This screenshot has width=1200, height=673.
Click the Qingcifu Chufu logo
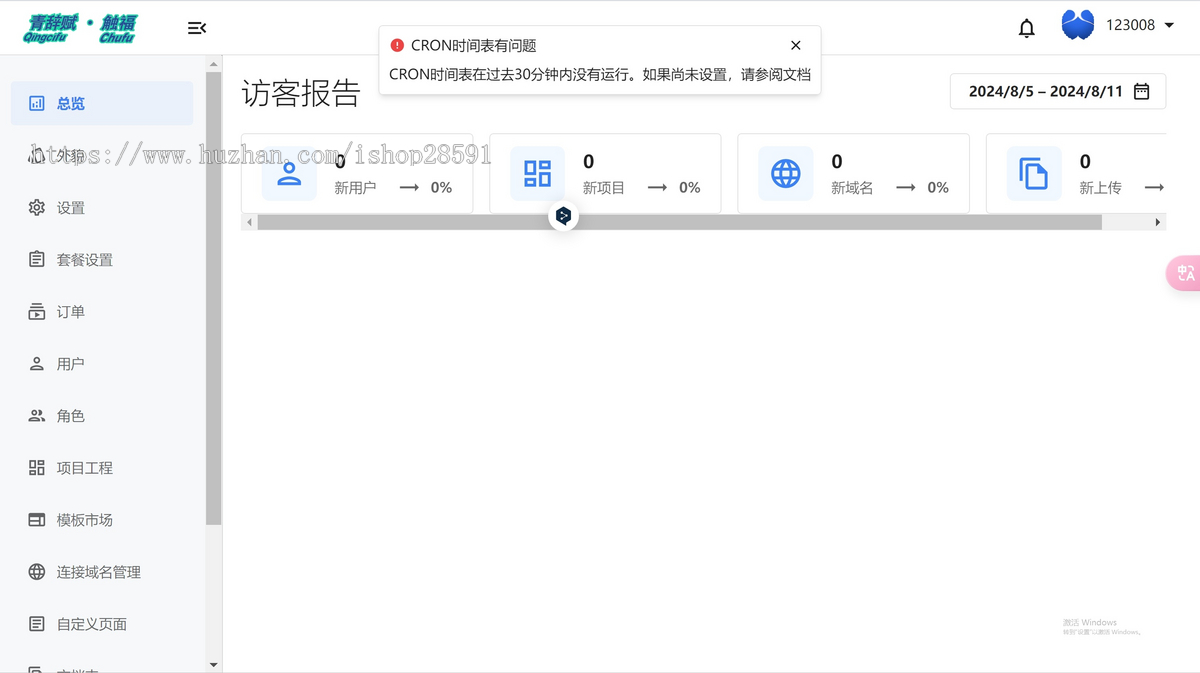point(80,28)
